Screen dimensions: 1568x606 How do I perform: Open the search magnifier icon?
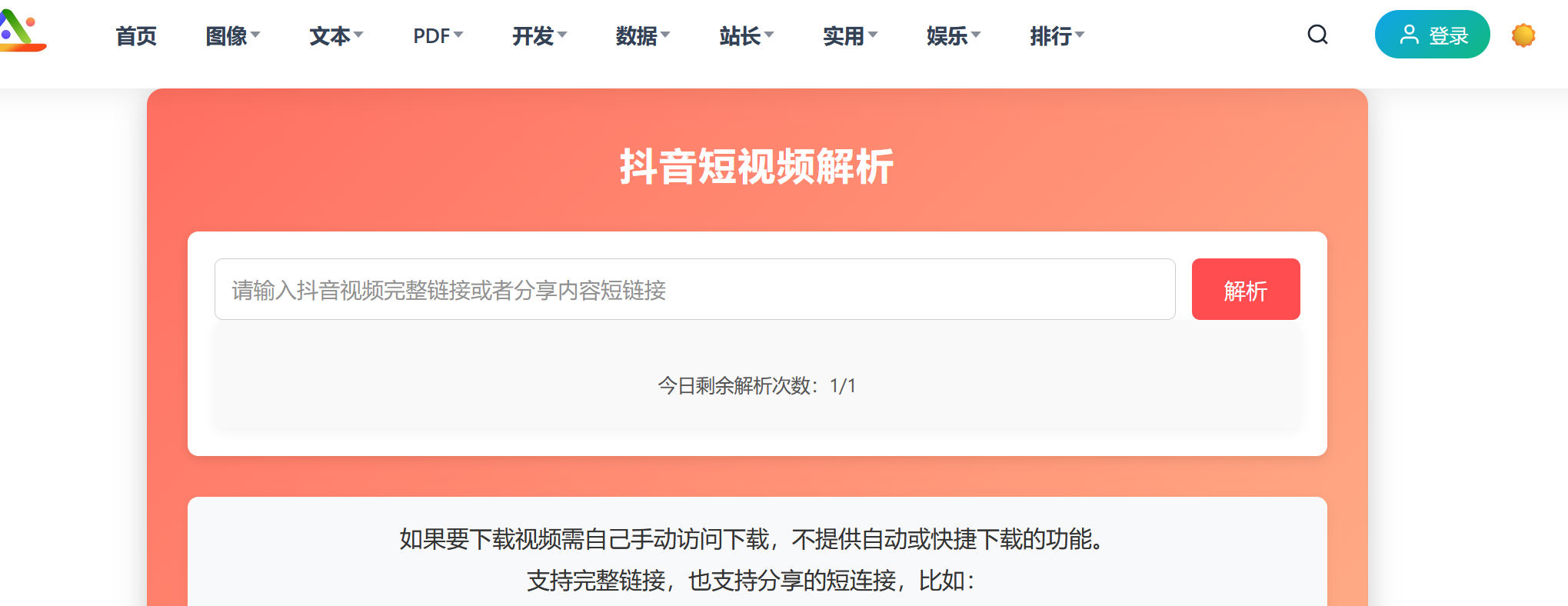(1317, 35)
